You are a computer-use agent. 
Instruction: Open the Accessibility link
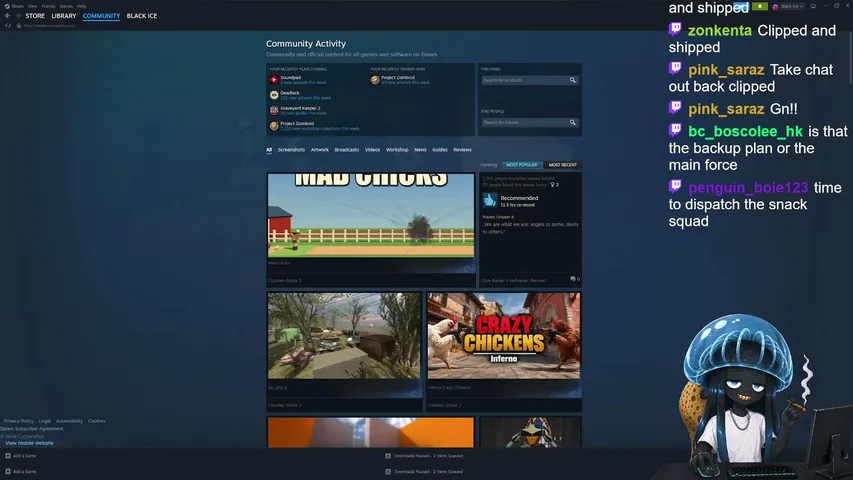(69, 421)
